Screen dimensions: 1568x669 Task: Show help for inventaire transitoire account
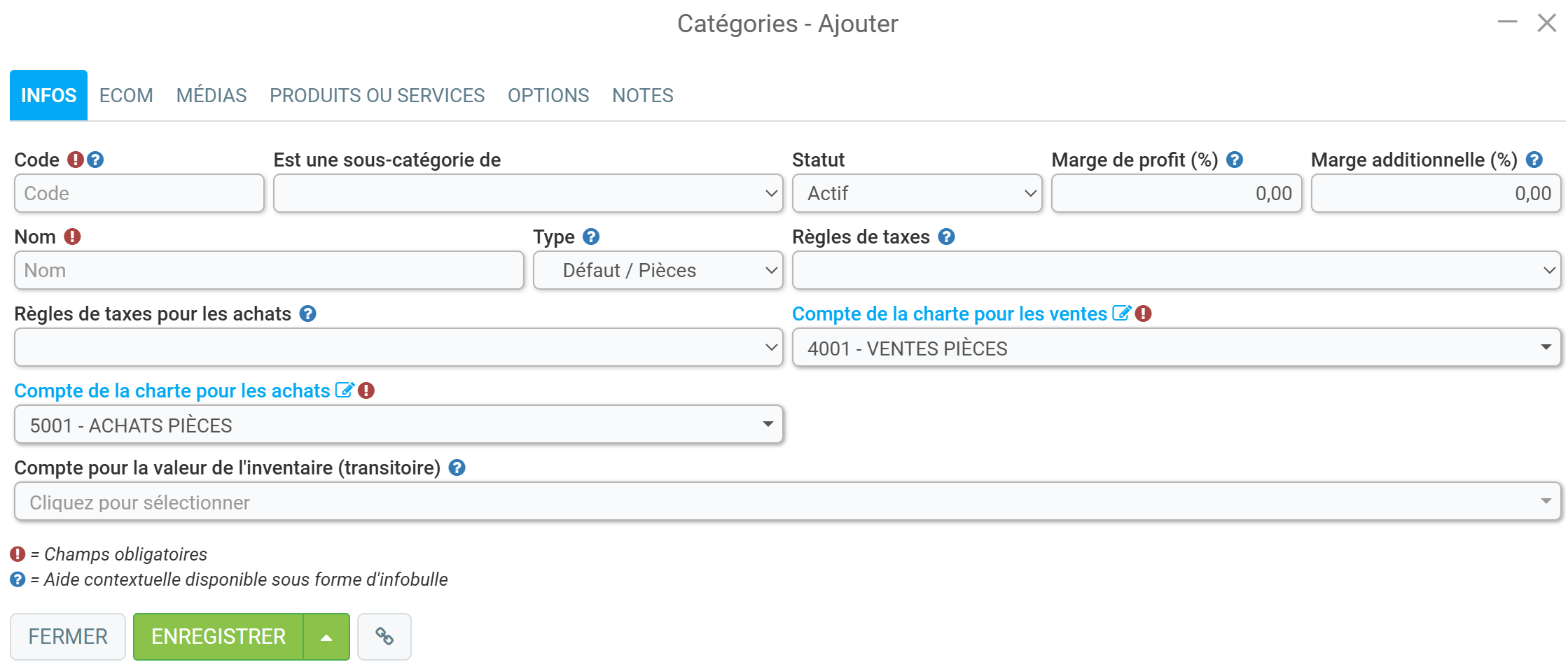[457, 467]
